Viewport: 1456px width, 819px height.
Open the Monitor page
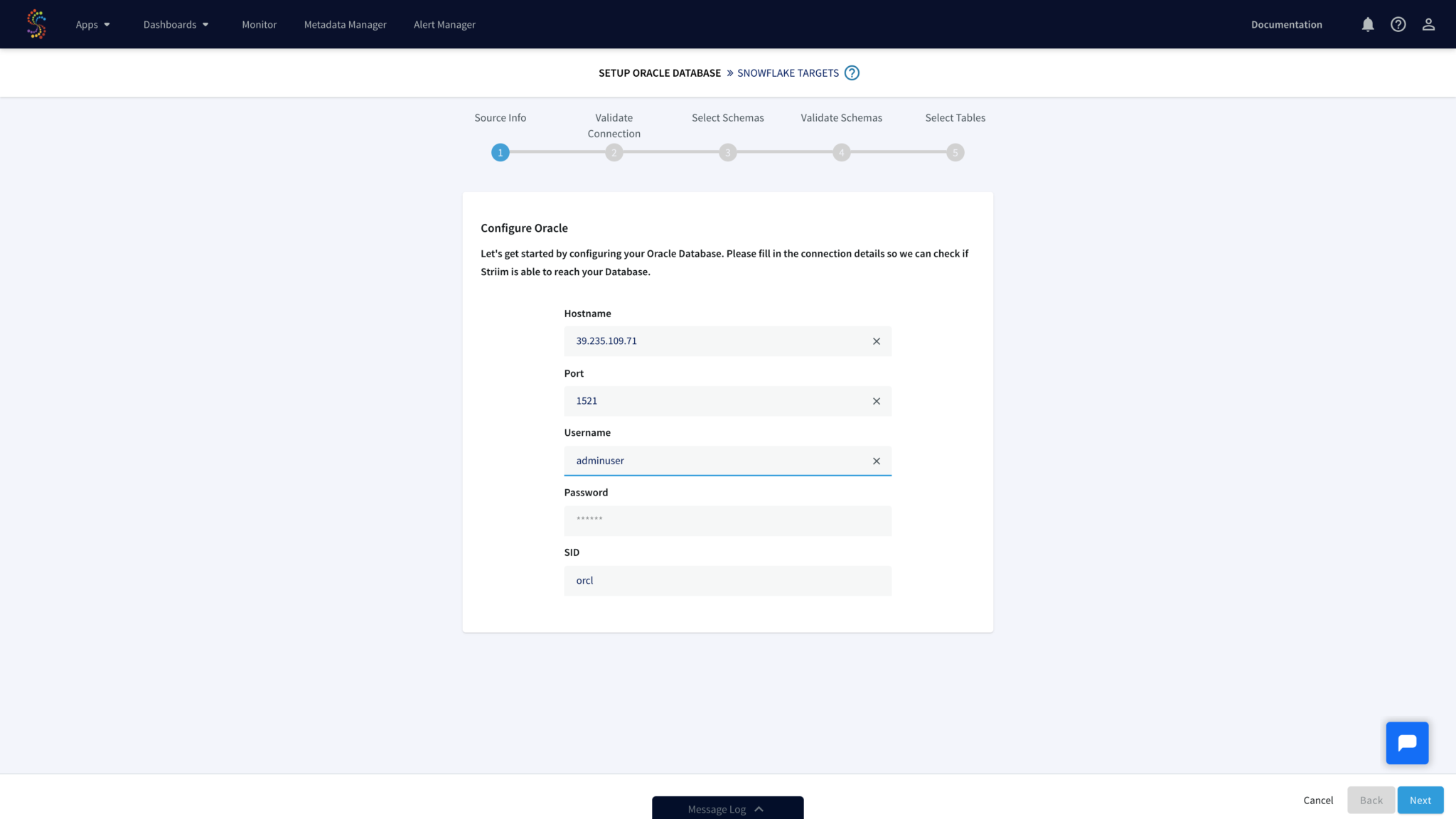(259, 24)
